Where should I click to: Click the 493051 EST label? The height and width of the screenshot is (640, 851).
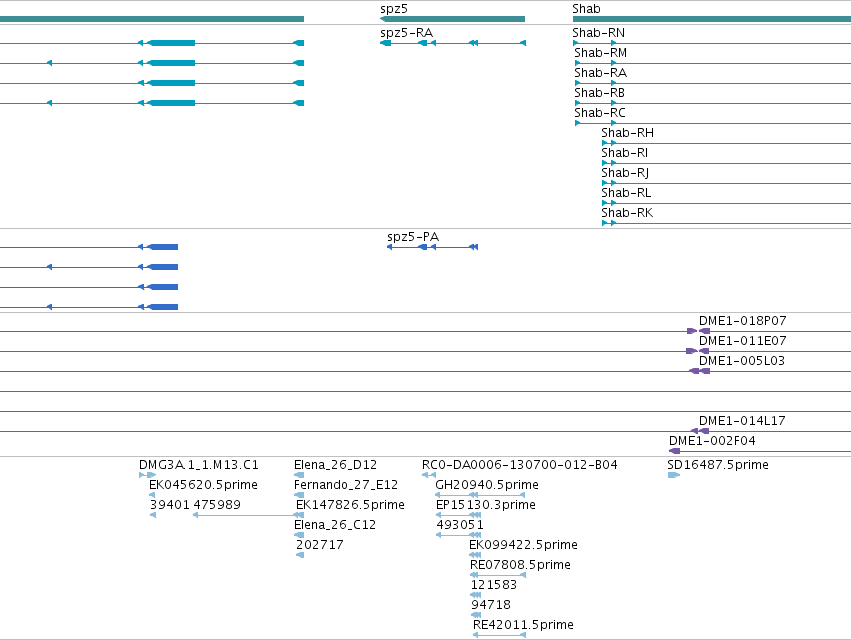pyautogui.click(x=460, y=525)
